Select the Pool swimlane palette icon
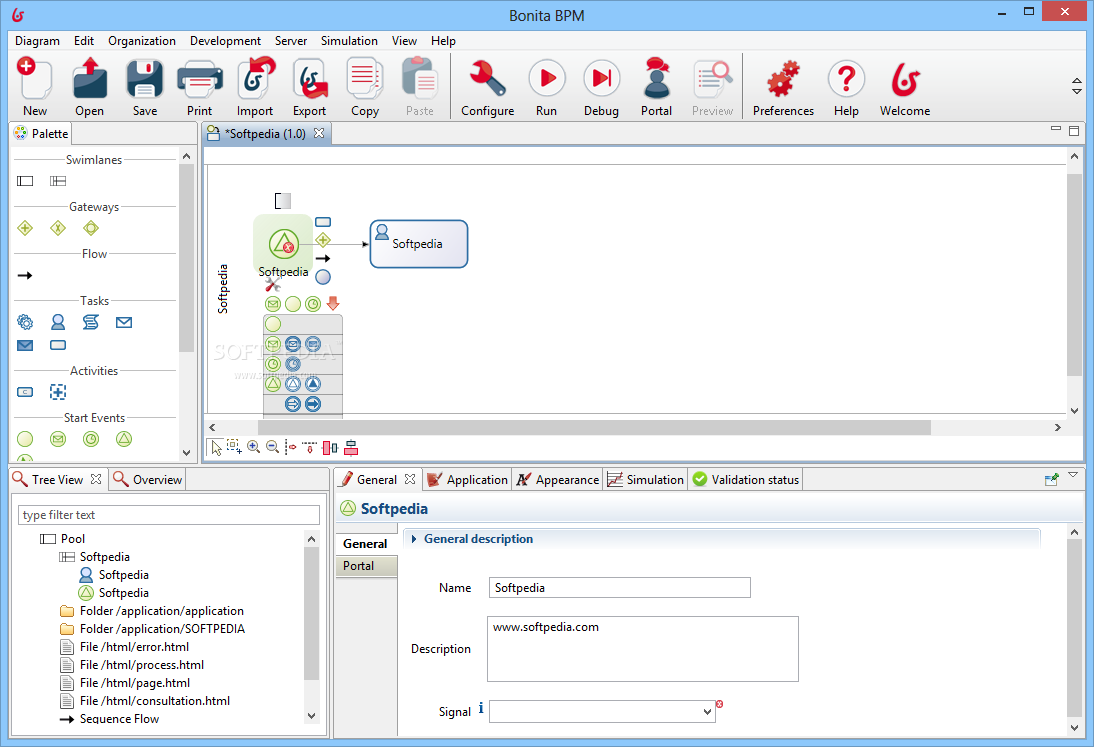This screenshot has height=747, width=1094. click(25, 181)
